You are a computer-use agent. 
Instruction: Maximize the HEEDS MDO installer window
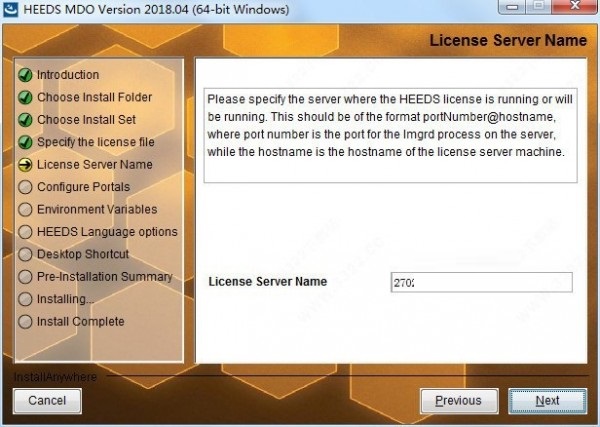coord(539,6)
